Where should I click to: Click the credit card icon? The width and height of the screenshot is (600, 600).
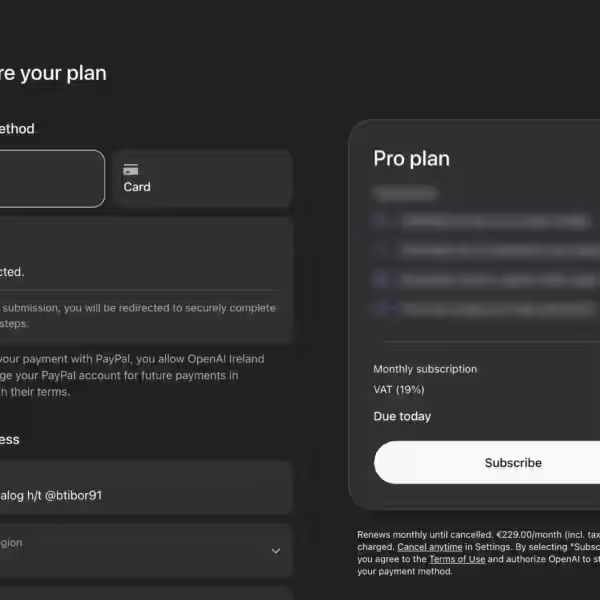pos(131,170)
